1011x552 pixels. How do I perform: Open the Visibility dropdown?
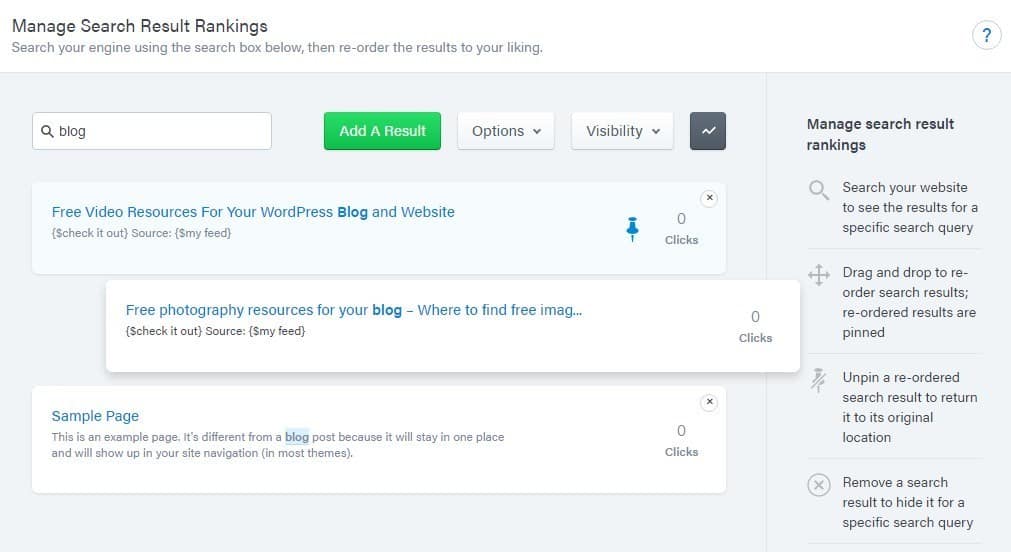coord(622,131)
